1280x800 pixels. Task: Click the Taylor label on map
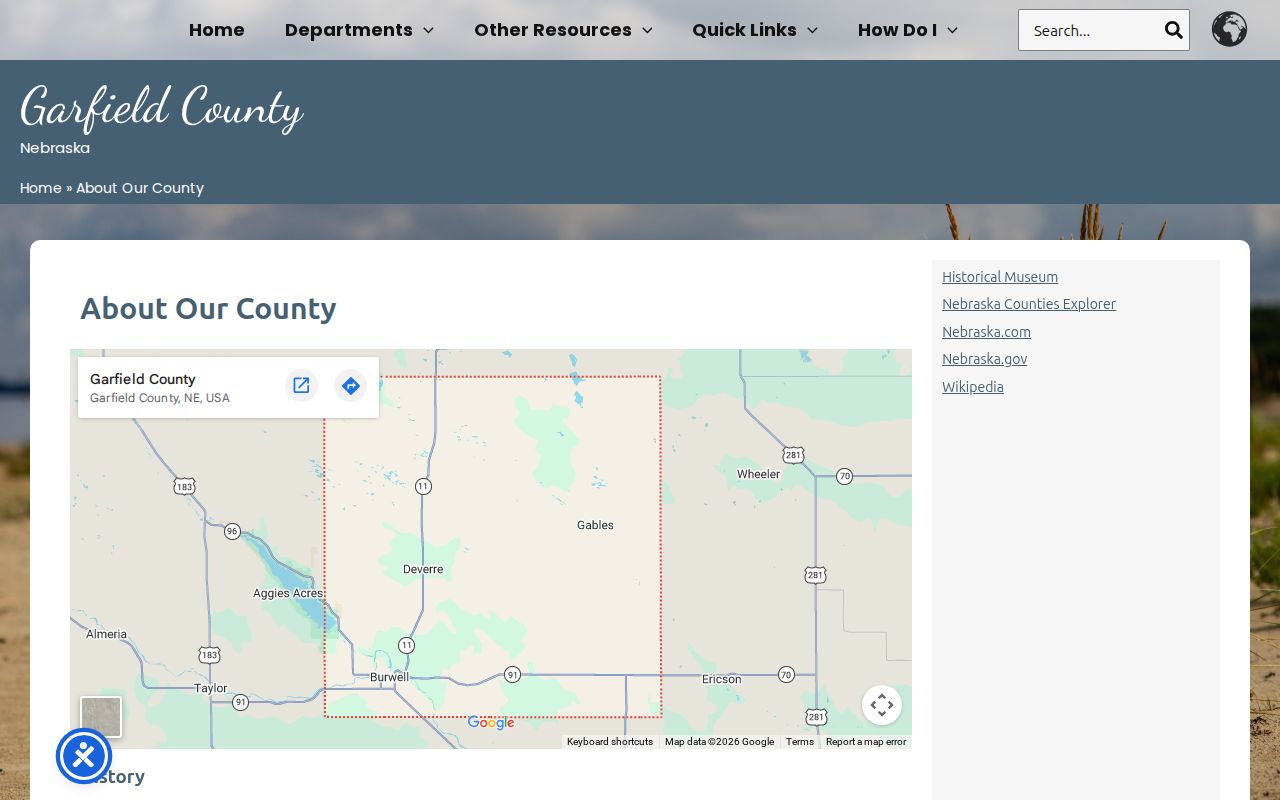pos(211,688)
